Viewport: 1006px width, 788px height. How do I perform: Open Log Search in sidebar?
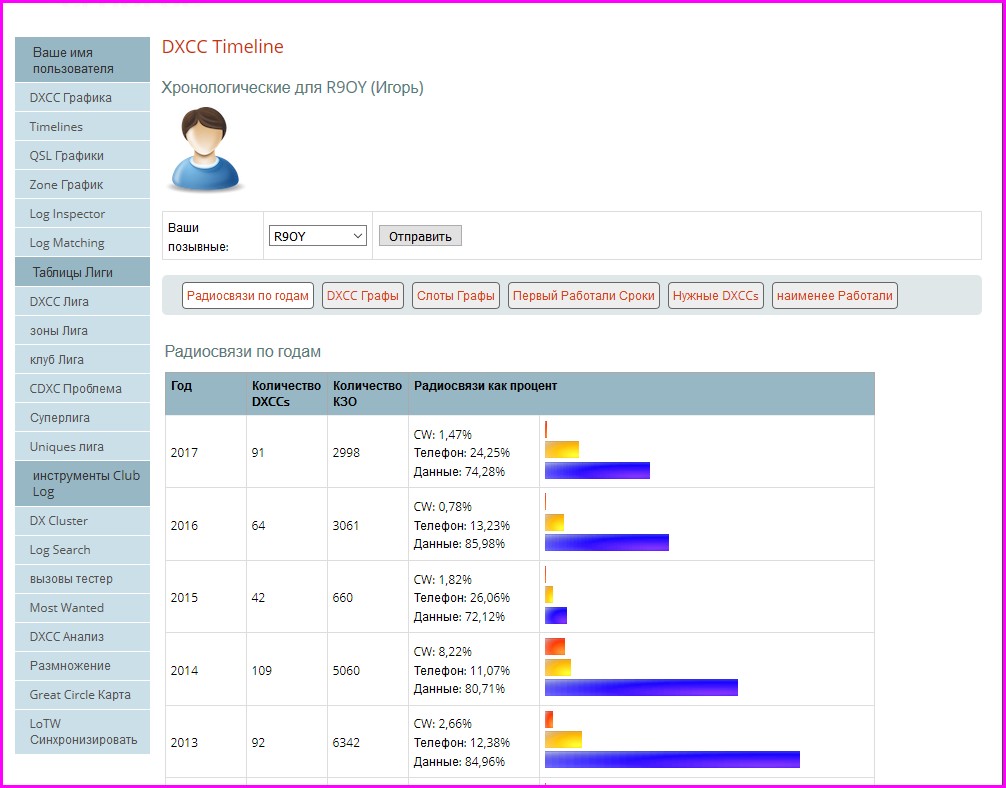point(60,550)
